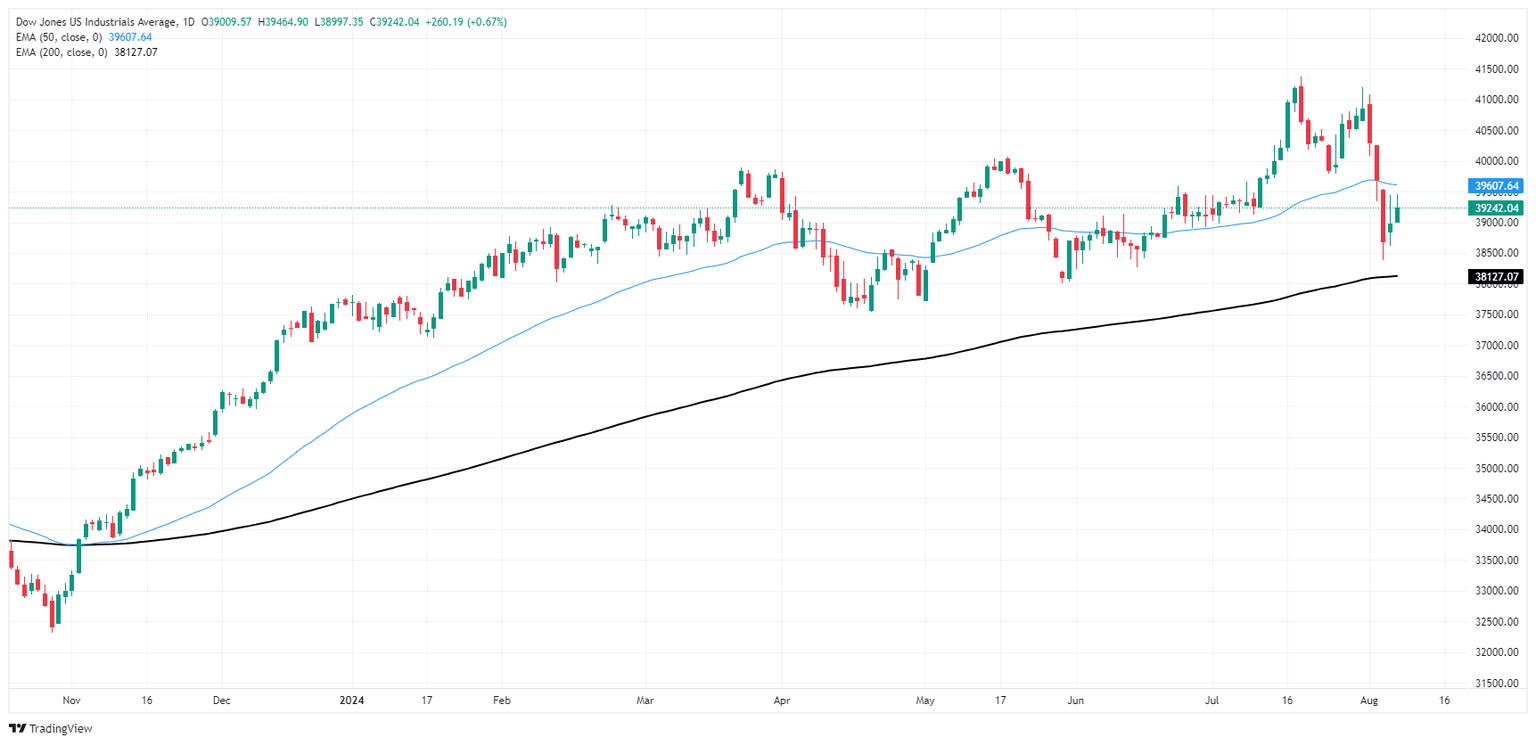Click the Nov label on time axis
This screenshot has width=1536, height=744.
(x=70, y=702)
